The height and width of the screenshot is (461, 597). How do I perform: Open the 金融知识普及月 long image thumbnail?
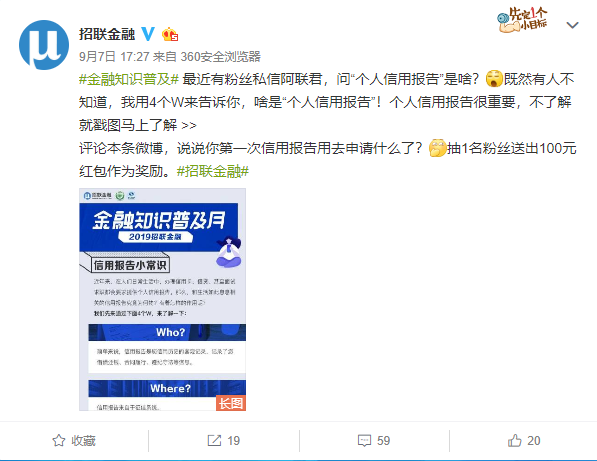click(x=163, y=299)
